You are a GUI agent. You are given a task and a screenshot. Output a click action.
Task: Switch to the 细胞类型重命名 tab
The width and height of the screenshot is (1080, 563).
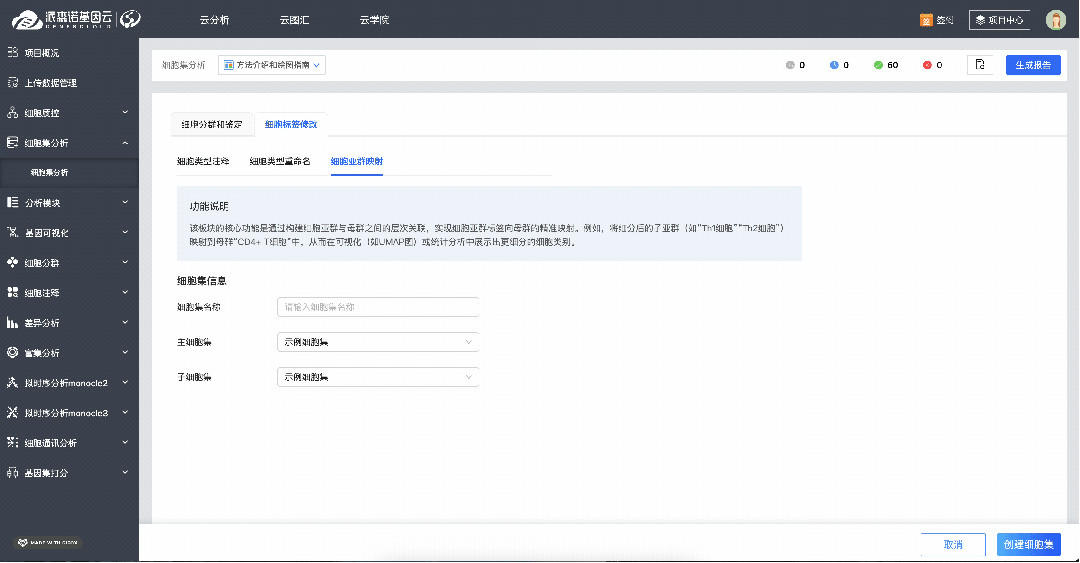pyautogui.click(x=280, y=161)
